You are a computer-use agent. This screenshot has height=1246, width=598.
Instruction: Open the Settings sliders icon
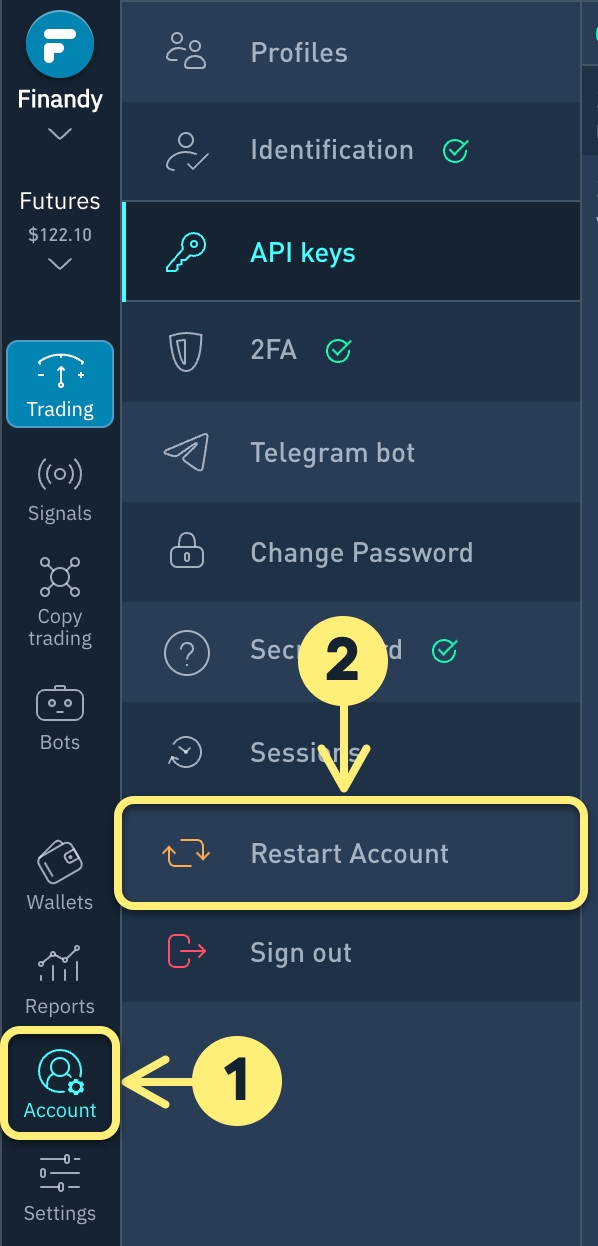pyautogui.click(x=60, y=1172)
